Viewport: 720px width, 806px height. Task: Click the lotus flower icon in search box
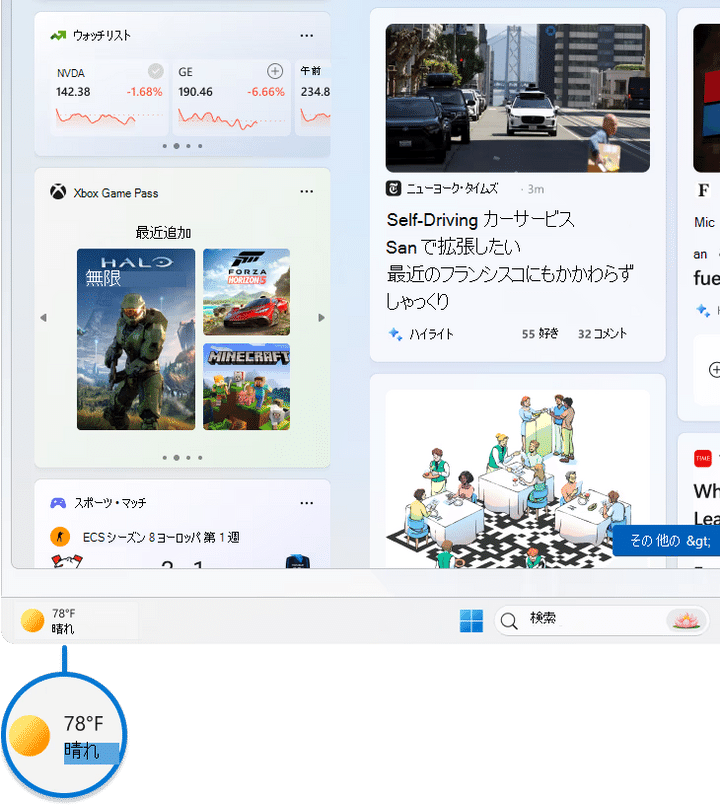(x=686, y=620)
